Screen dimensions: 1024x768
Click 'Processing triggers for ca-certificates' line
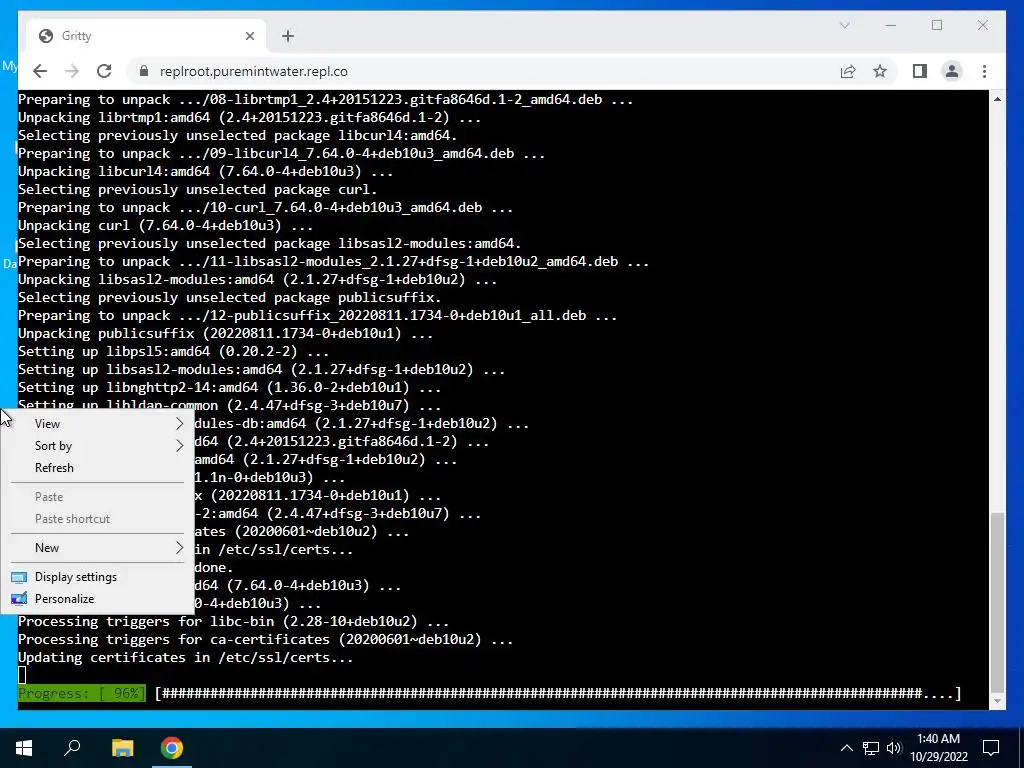pos(265,639)
